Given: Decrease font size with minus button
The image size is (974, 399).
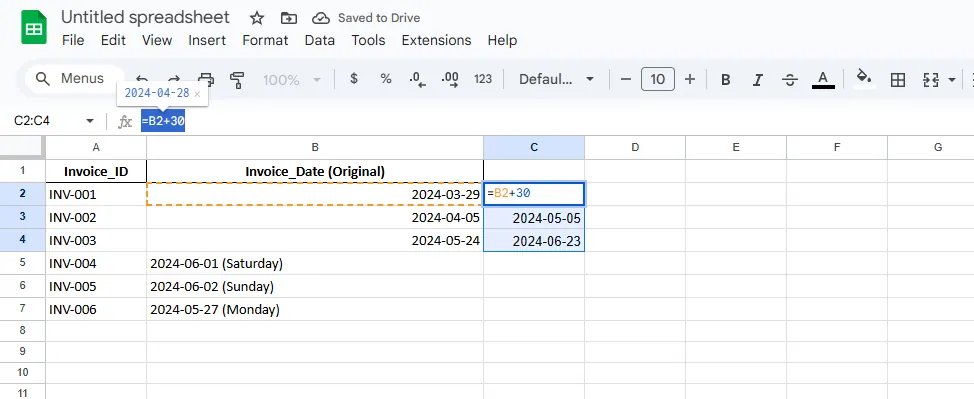Looking at the screenshot, I should point(626,79).
